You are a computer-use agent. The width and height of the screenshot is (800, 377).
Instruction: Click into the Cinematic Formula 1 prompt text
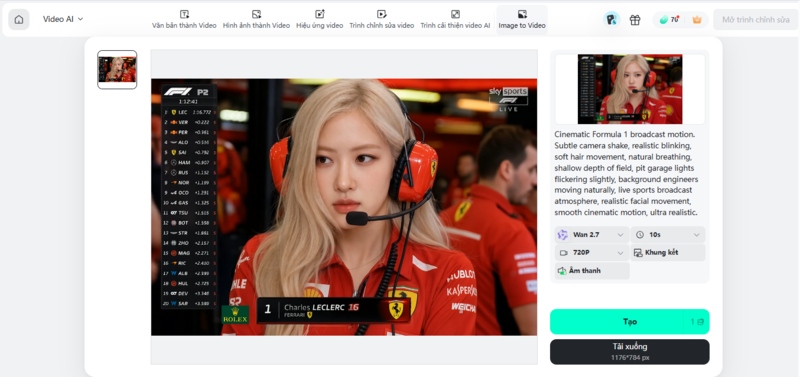click(627, 173)
